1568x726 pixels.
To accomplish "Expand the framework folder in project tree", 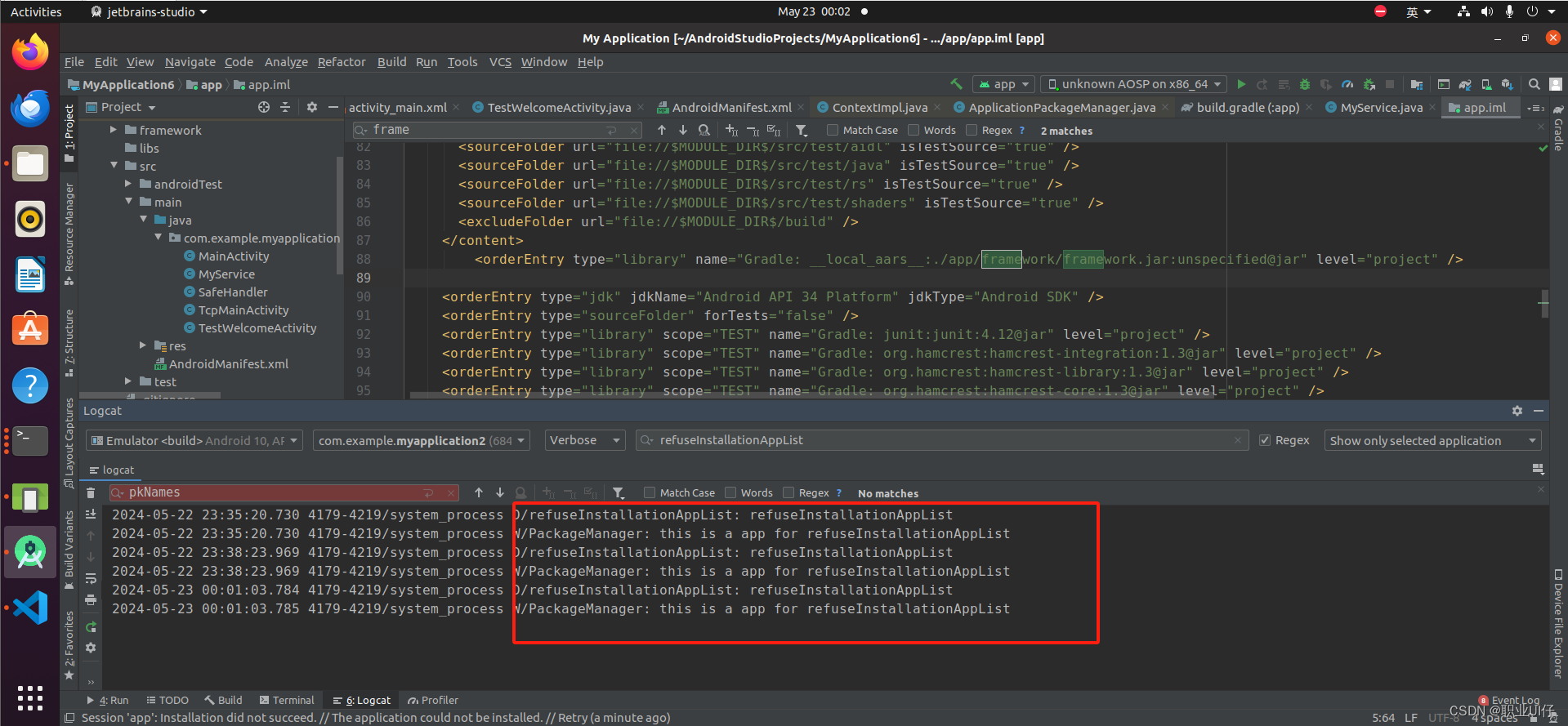I will pyautogui.click(x=114, y=130).
